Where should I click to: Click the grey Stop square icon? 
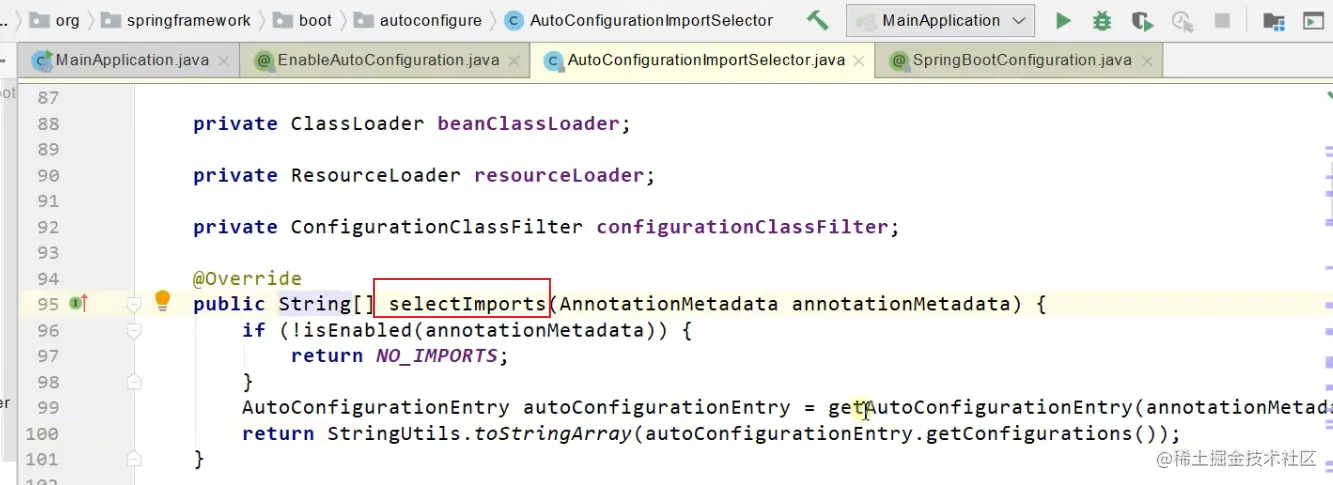1222,20
